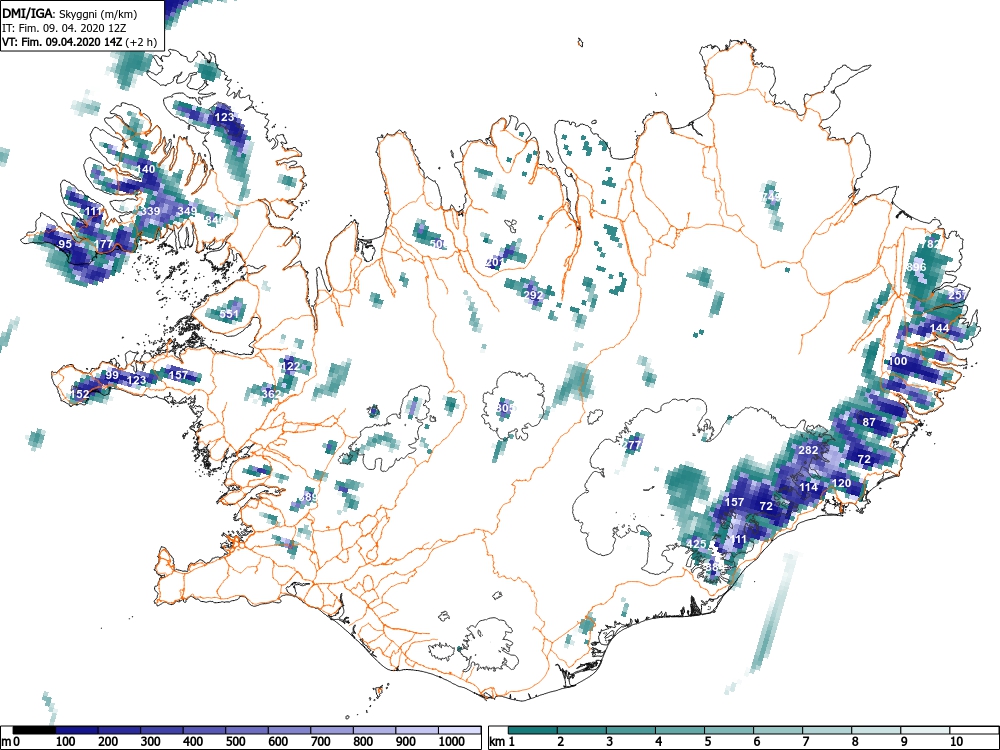Click the black 0–100 m legend swatch

(x=34, y=730)
